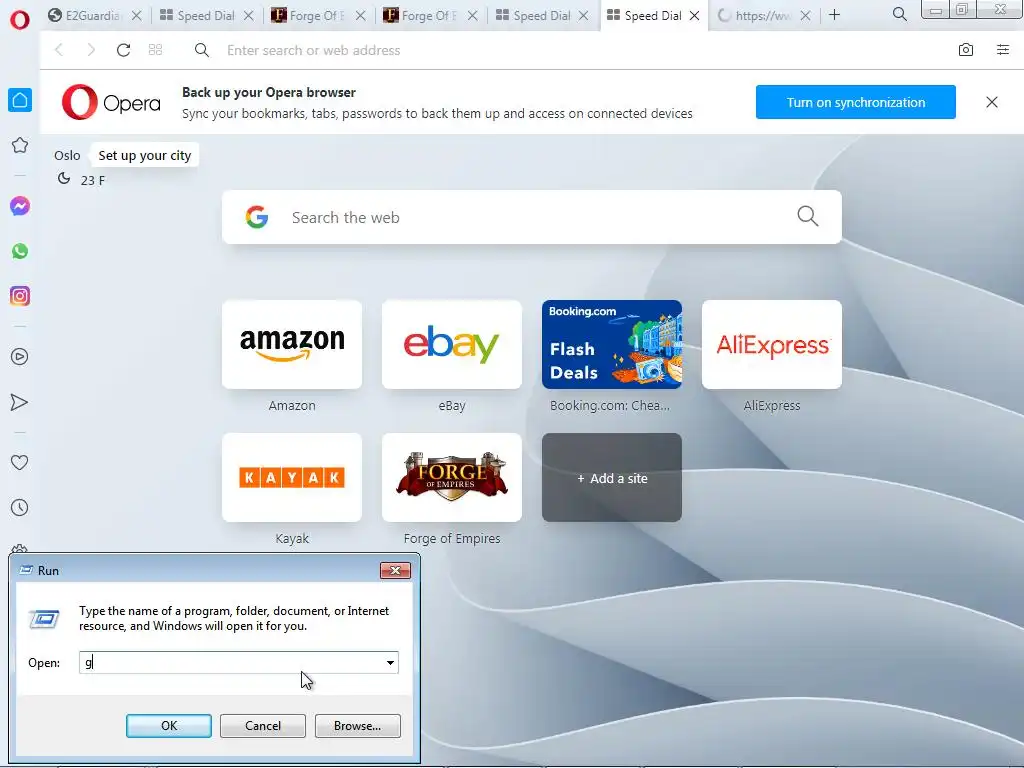Click the Google G logo
Image resolution: width=1024 pixels, height=768 pixels.
point(257,217)
